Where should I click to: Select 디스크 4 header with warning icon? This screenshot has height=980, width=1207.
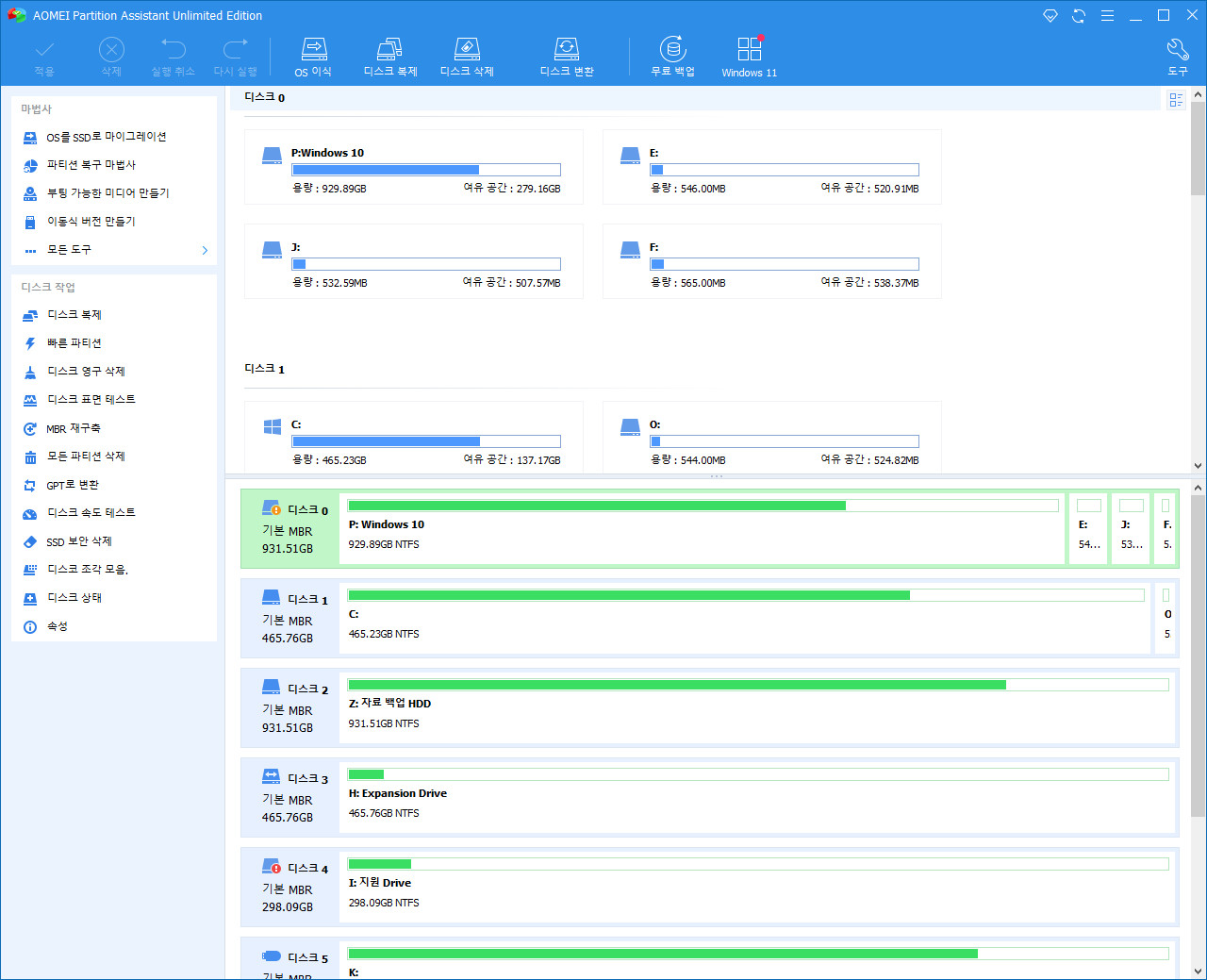tap(290, 887)
